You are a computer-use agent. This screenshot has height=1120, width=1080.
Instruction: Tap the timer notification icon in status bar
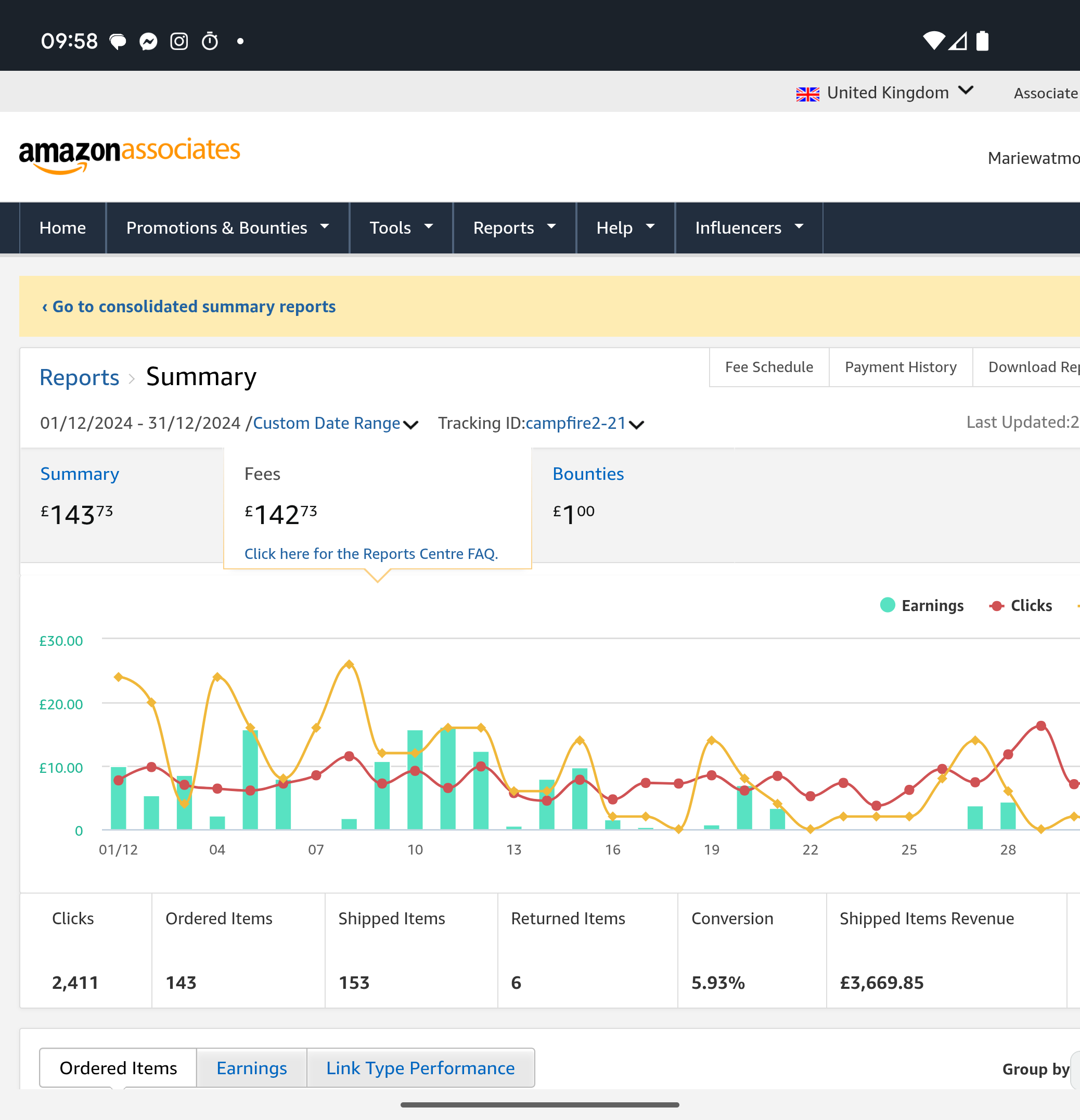click(210, 41)
